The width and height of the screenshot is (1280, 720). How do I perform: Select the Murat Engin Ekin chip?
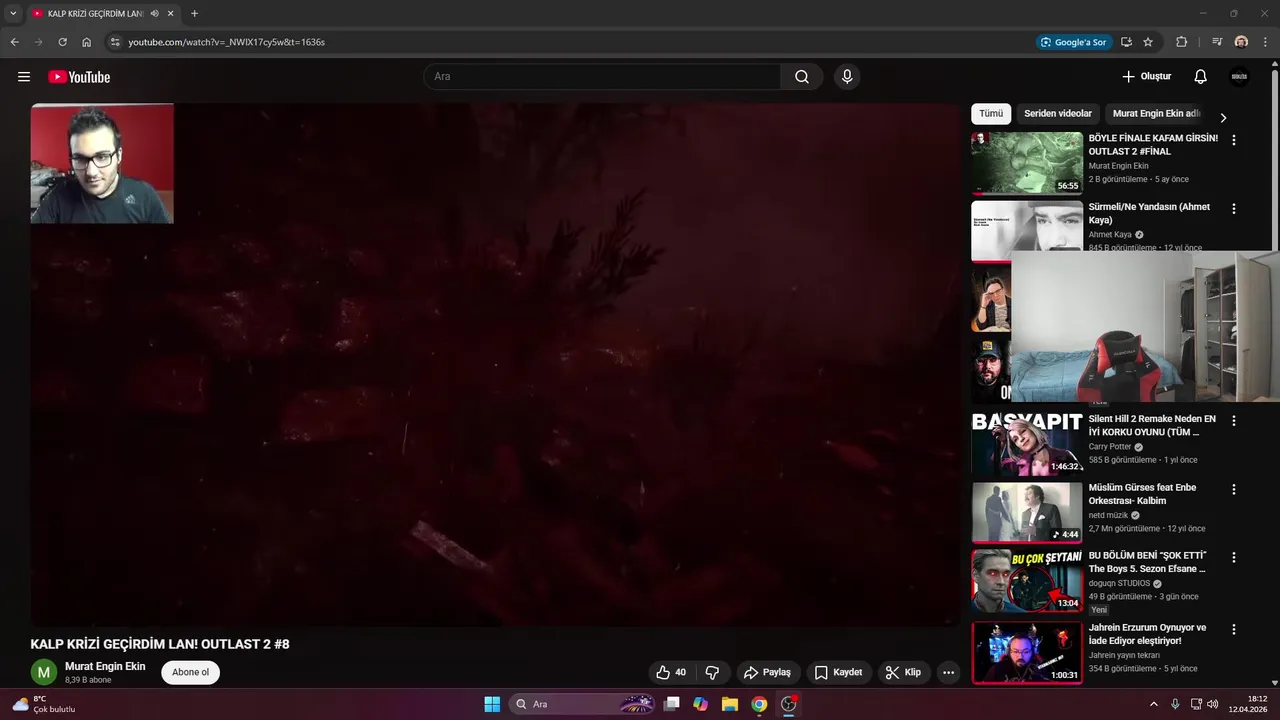click(1155, 114)
